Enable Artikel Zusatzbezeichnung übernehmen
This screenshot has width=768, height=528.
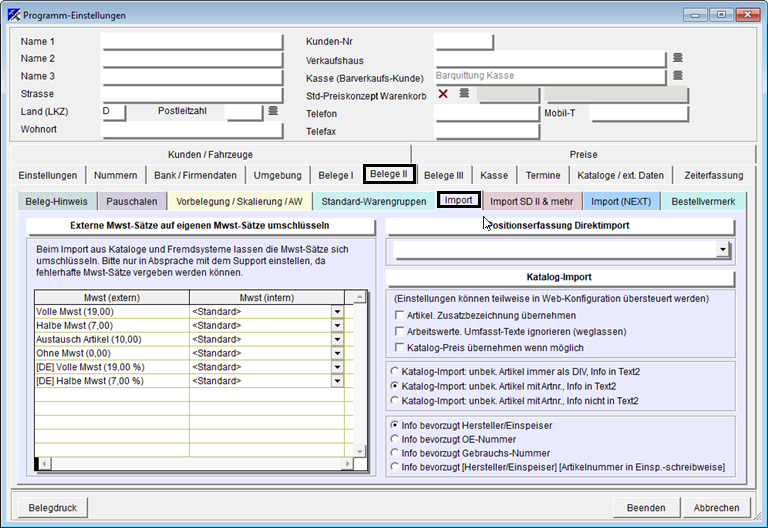(400, 315)
